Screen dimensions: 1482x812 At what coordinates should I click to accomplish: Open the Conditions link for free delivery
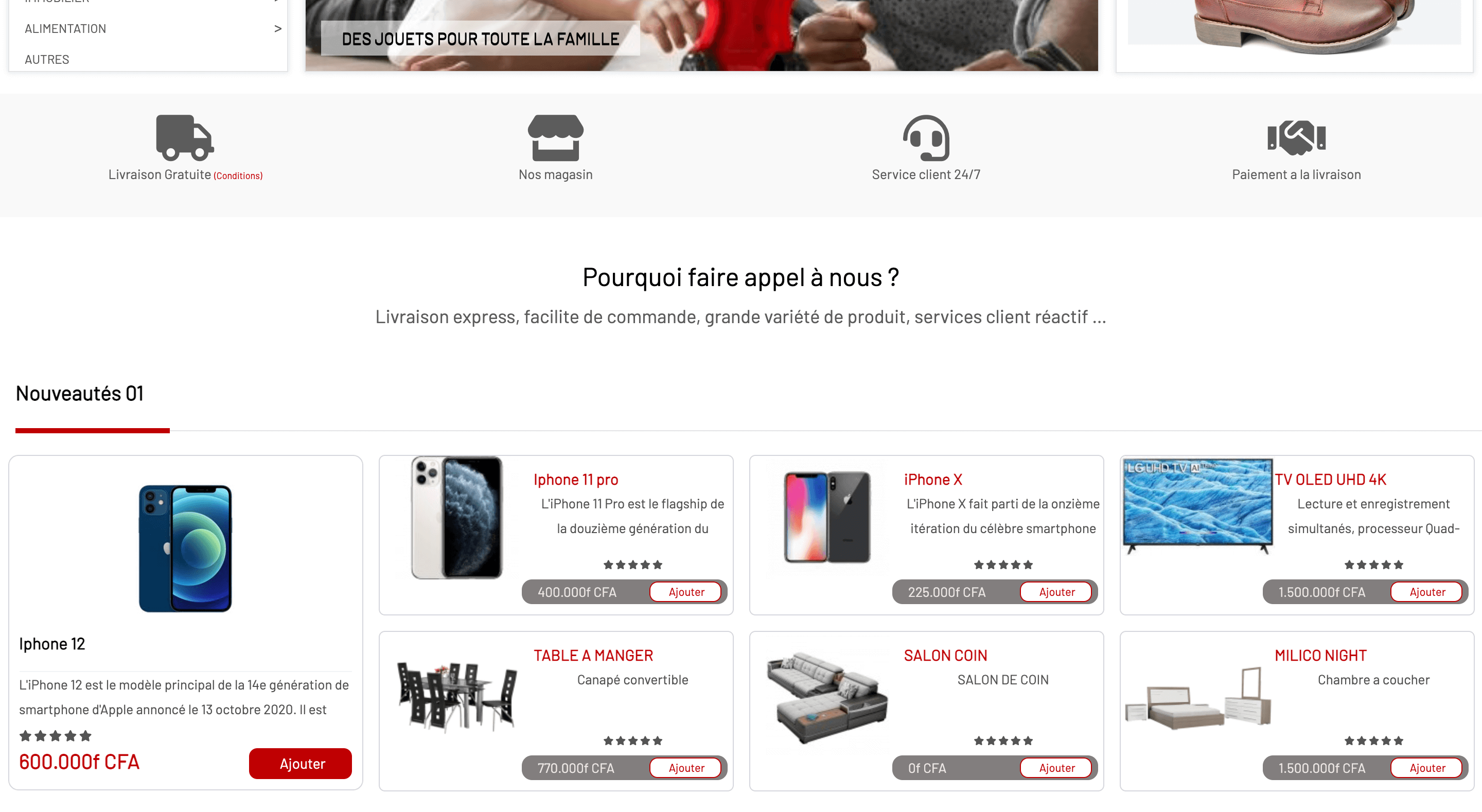point(238,175)
